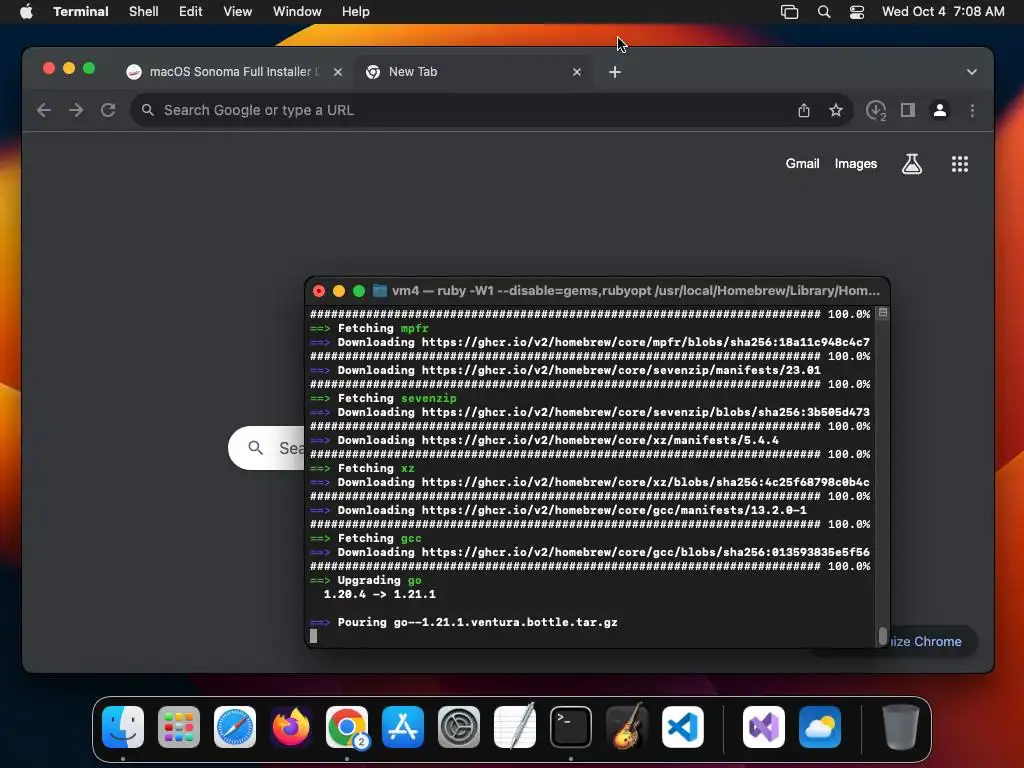Add a new Chrome tab
Viewport: 1024px width, 768px height.
click(x=615, y=72)
